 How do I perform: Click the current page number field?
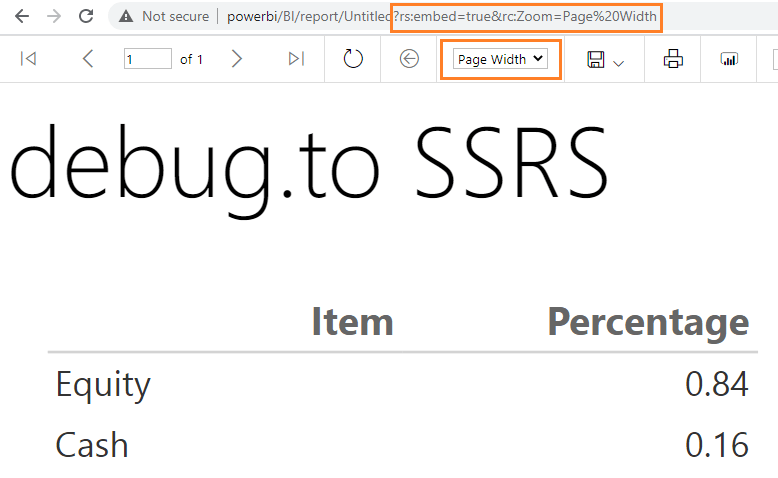pos(147,59)
